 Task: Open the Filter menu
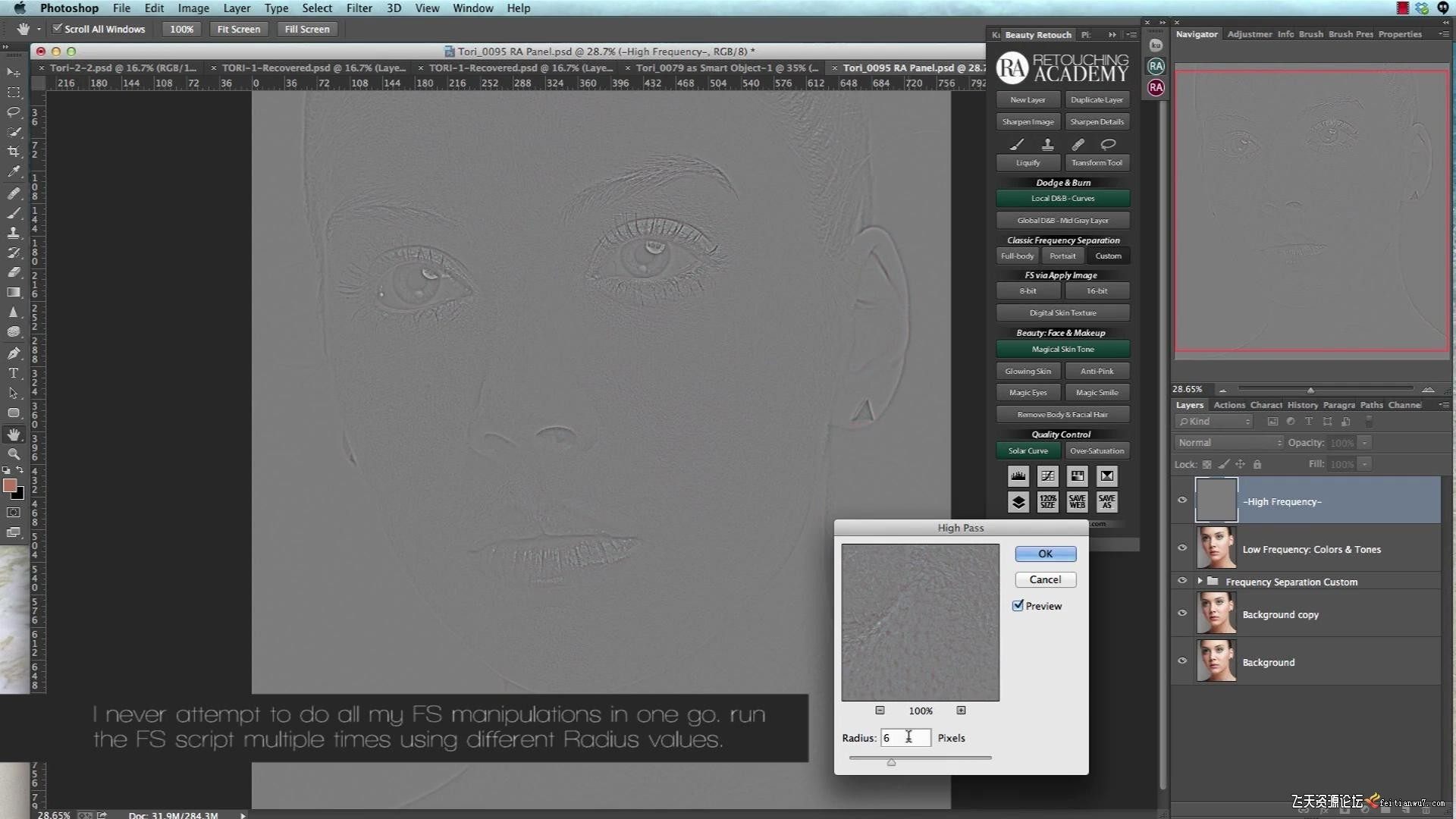point(359,8)
